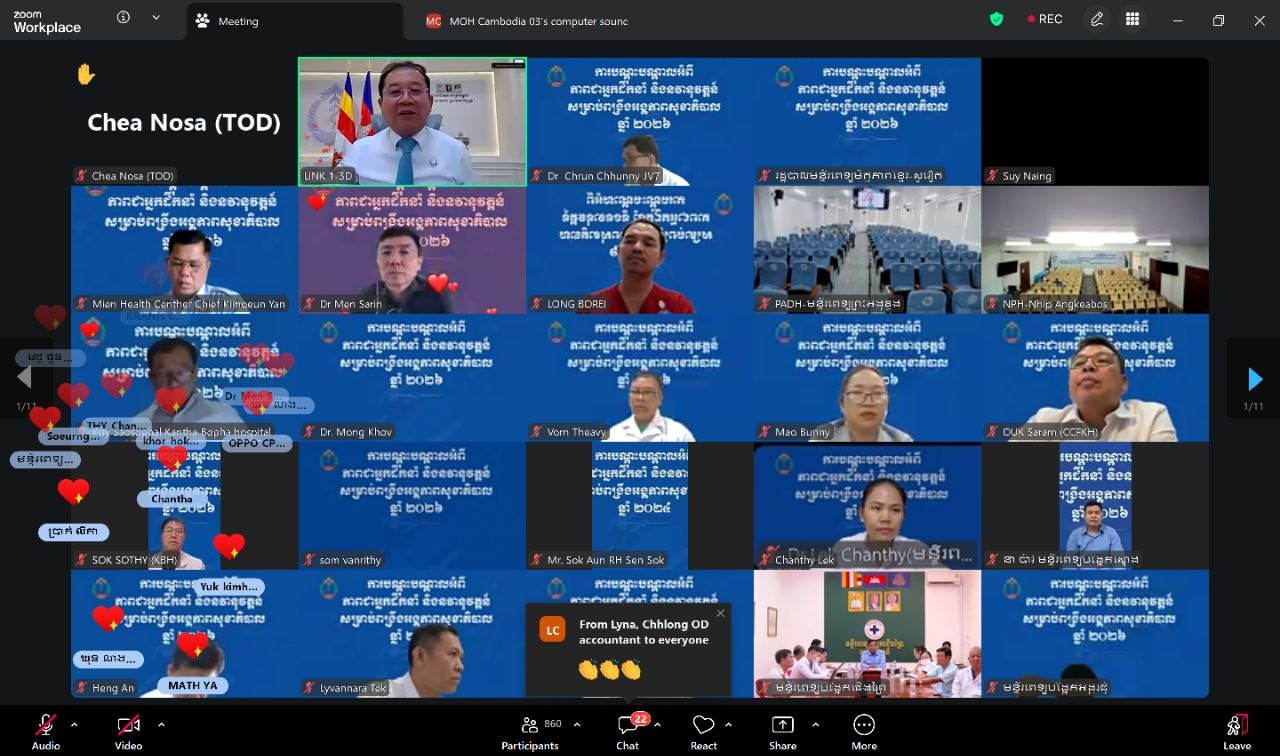1280x756 pixels.
Task: Open the More options menu
Action: pos(864,730)
